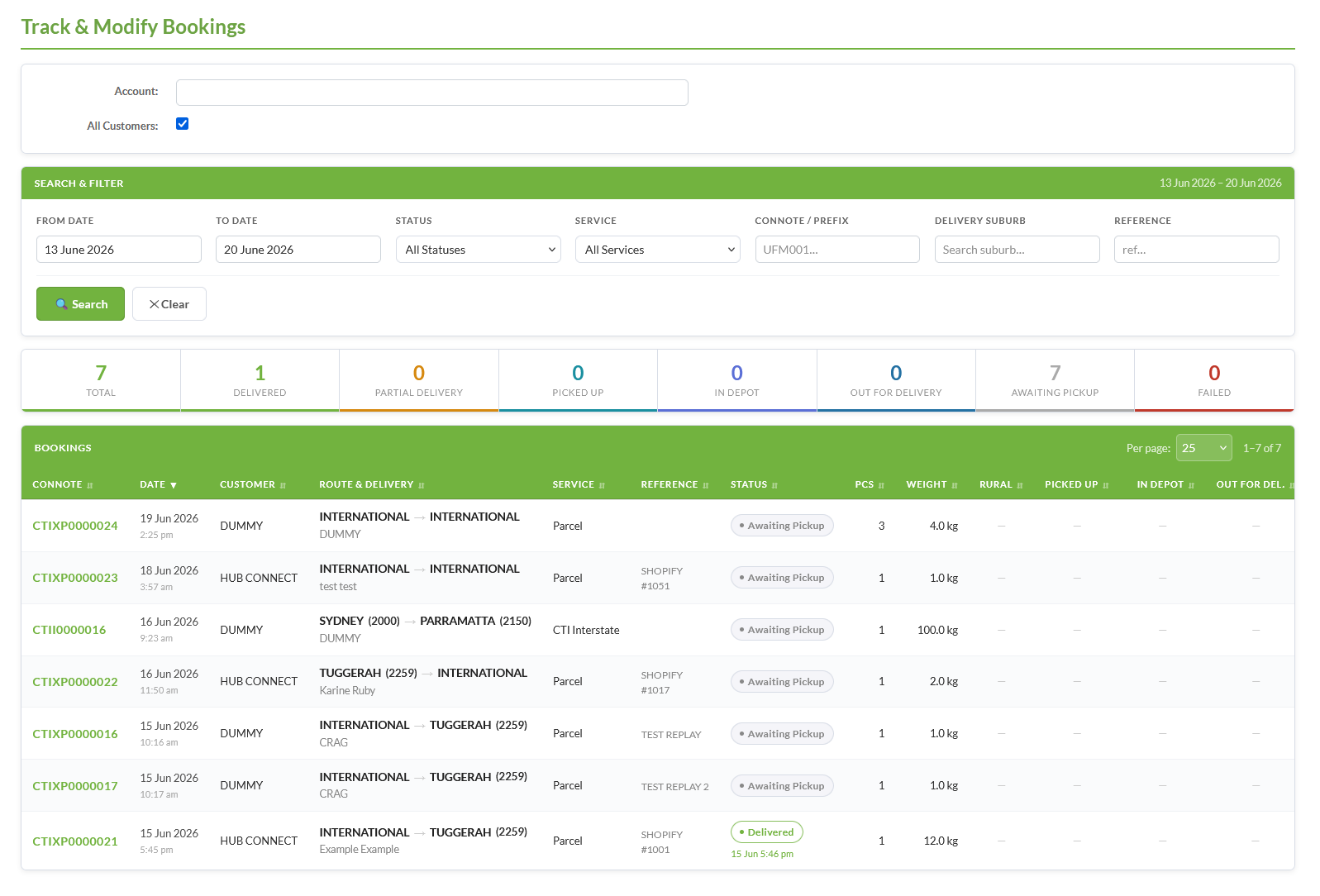
Task: Open booking CTII0000016
Action: [69, 630]
